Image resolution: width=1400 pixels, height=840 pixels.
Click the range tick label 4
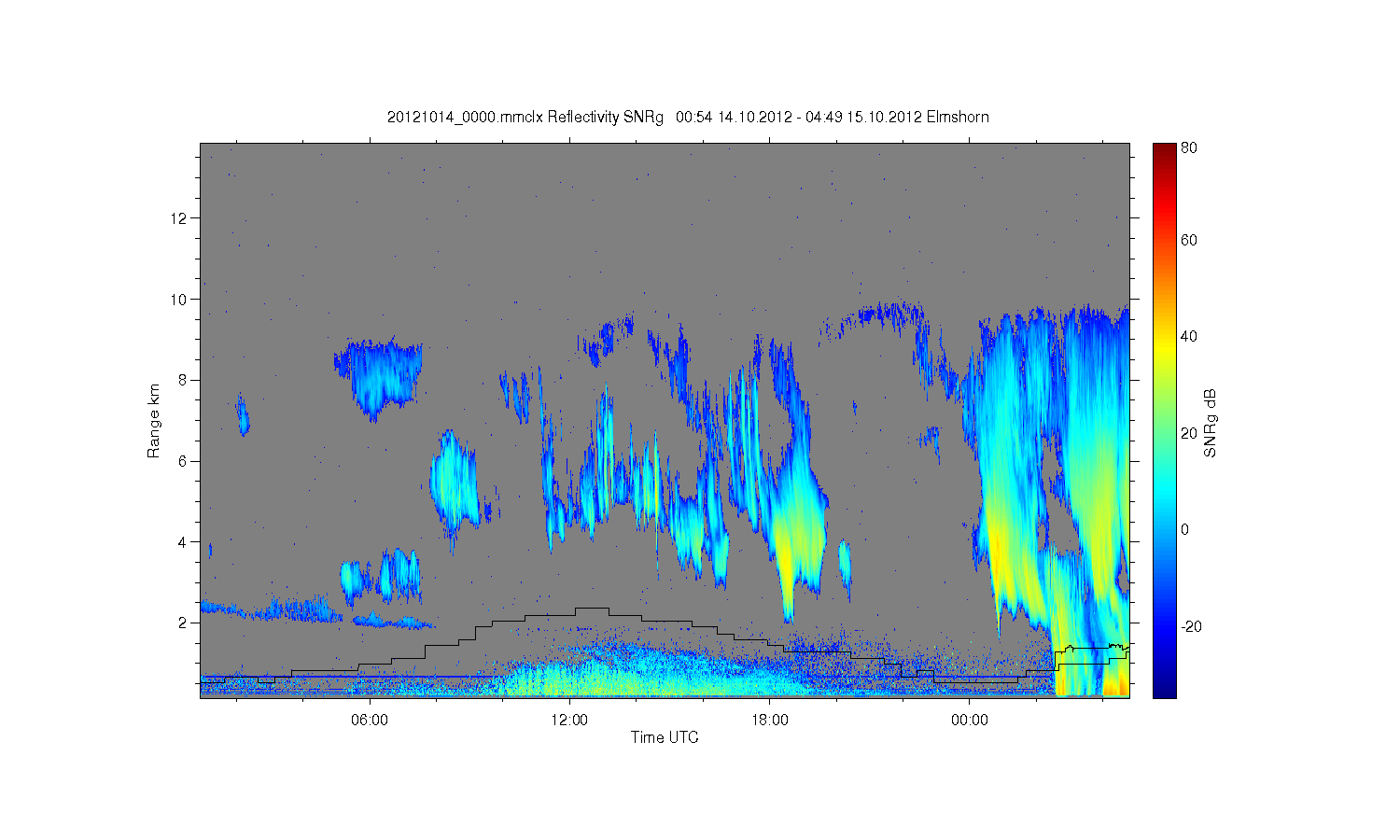pyautogui.click(x=184, y=542)
